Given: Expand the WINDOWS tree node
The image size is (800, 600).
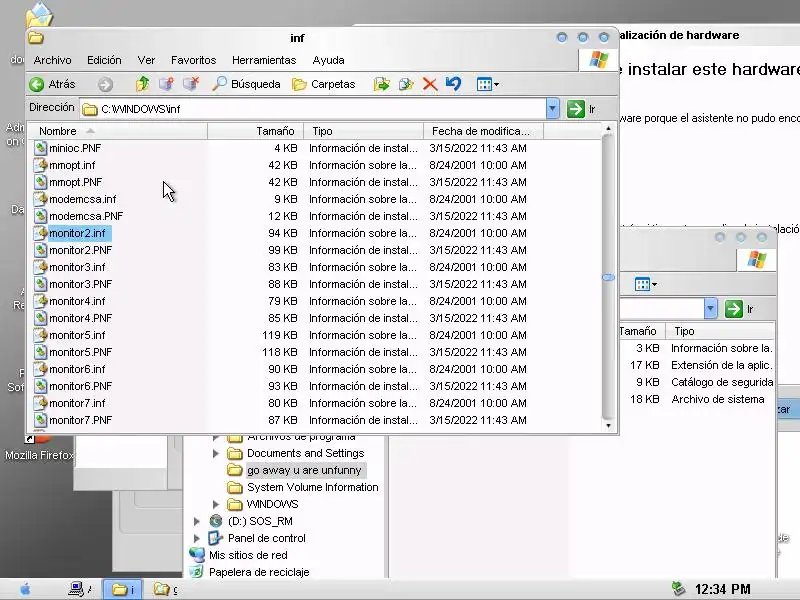Looking at the screenshot, I should (216, 504).
